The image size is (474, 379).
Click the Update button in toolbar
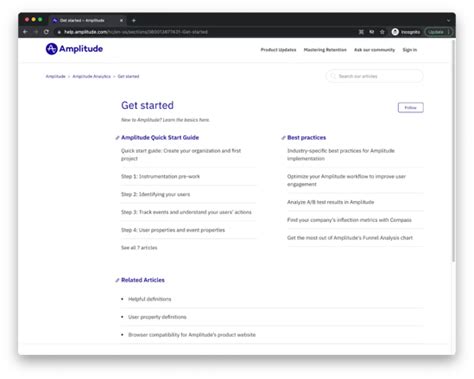[x=438, y=32]
